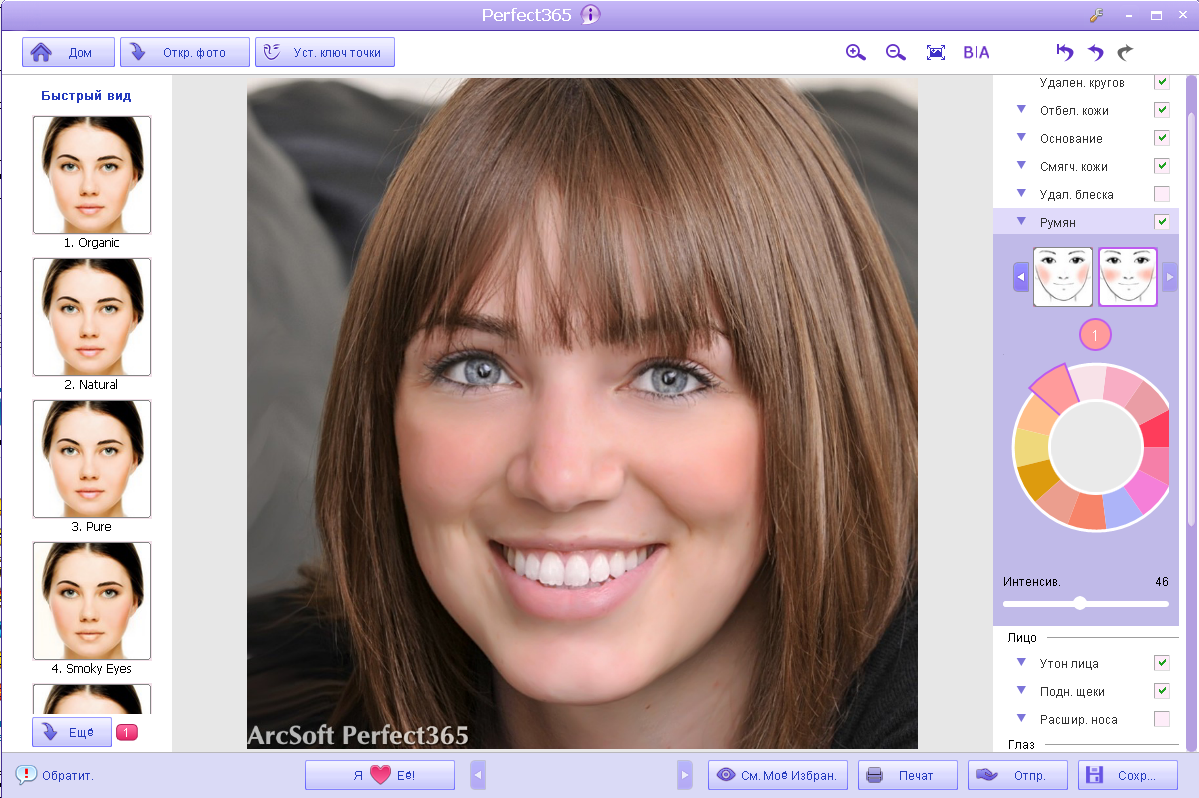
Task: Toggle the Основание checkbox
Action: [1162, 138]
